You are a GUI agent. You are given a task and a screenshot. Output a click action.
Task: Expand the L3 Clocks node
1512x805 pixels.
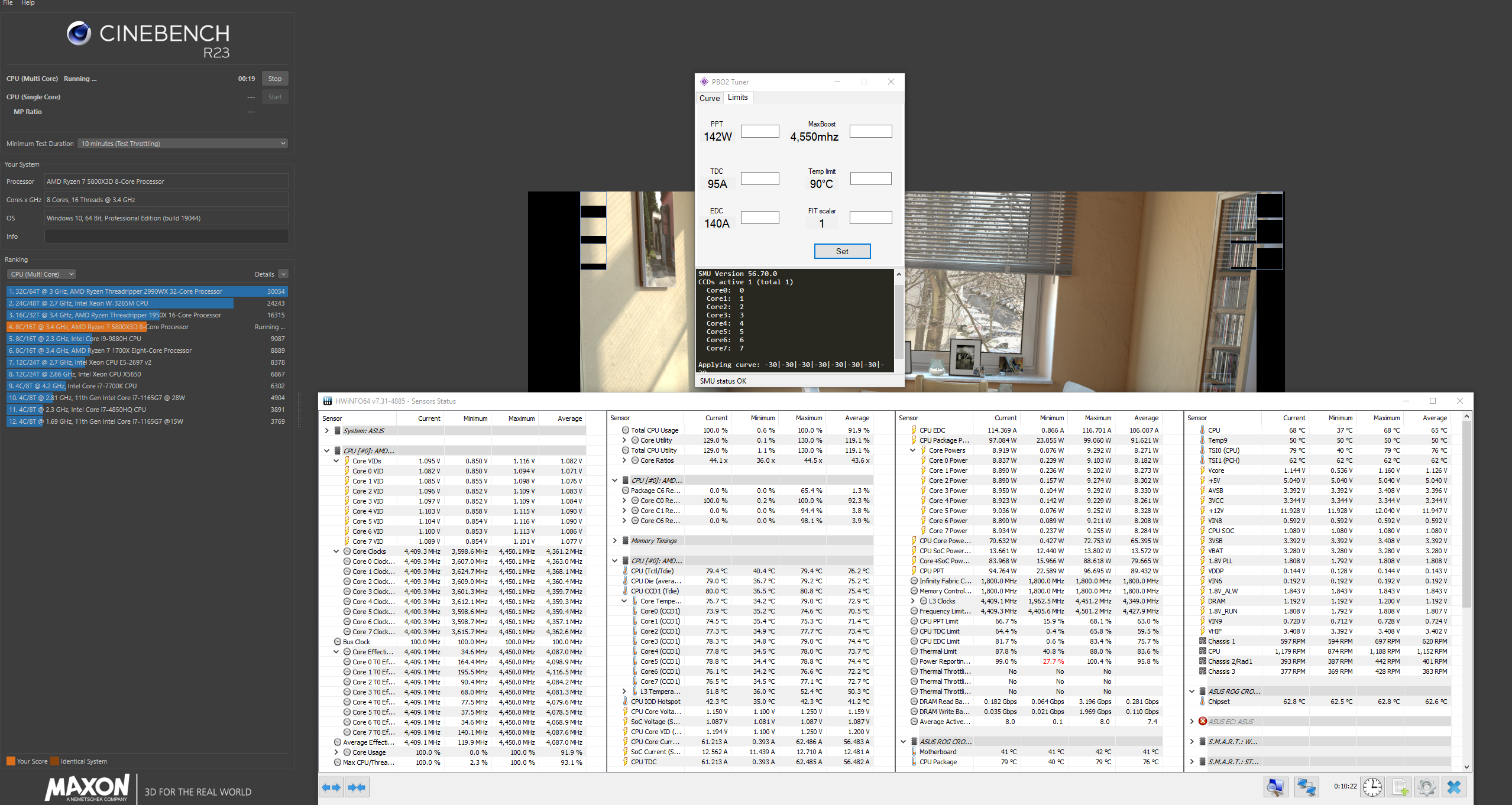[913, 601]
